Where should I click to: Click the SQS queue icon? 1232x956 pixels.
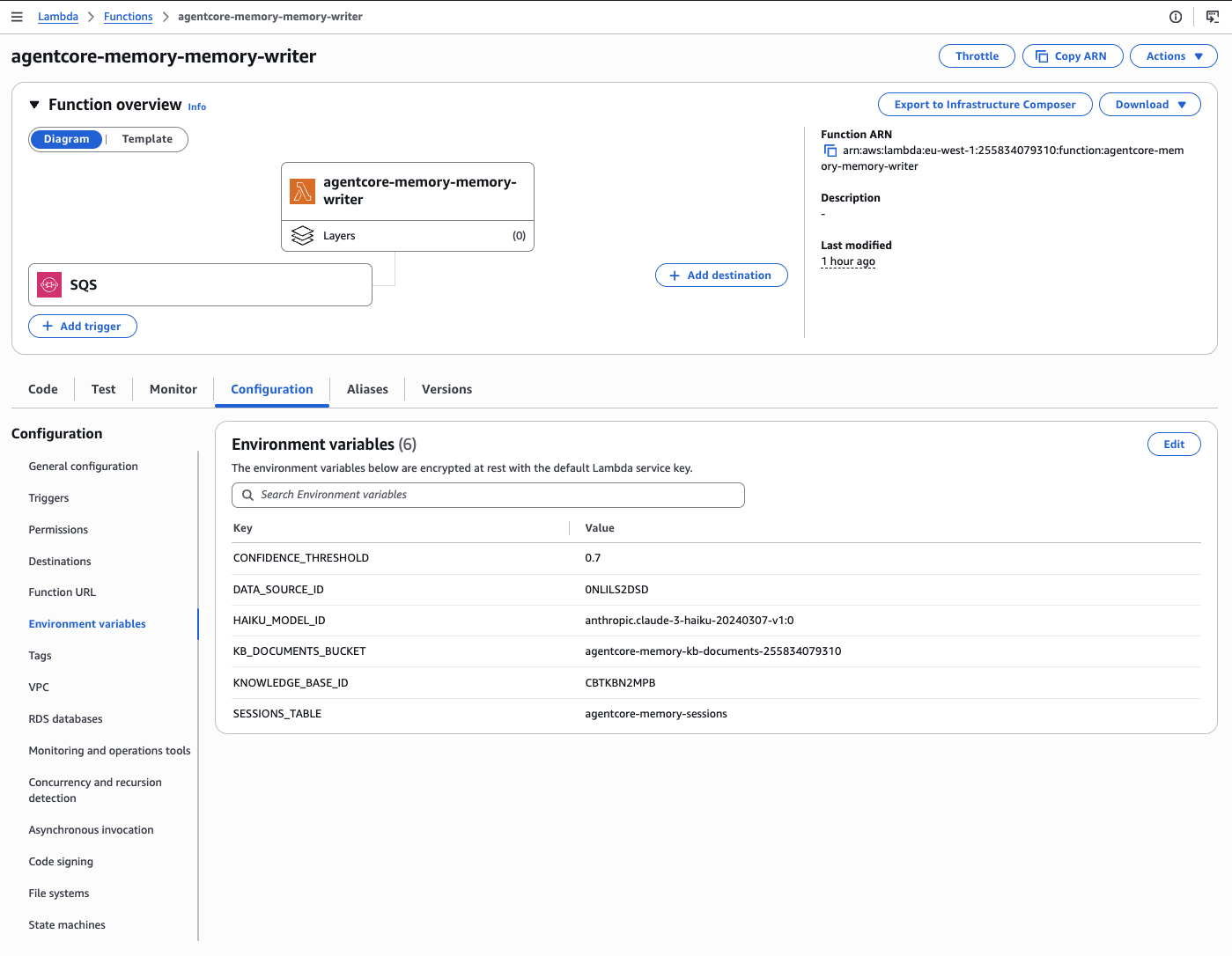(x=49, y=285)
